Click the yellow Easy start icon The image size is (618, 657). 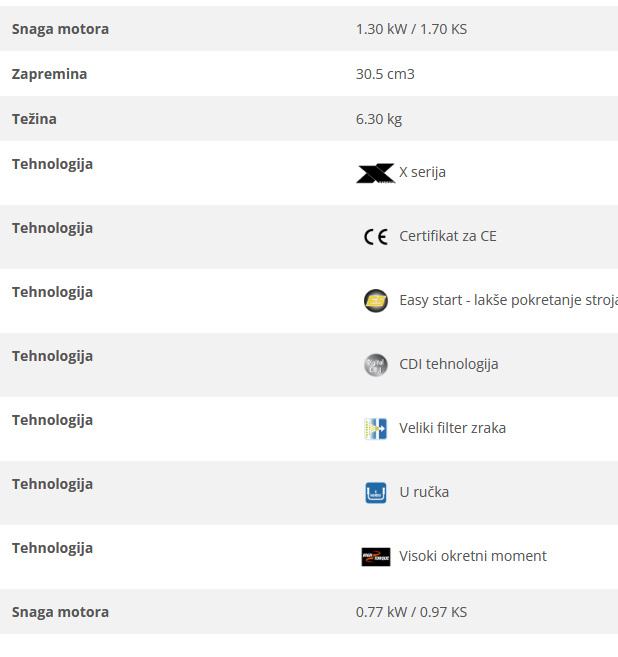[375, 301]
